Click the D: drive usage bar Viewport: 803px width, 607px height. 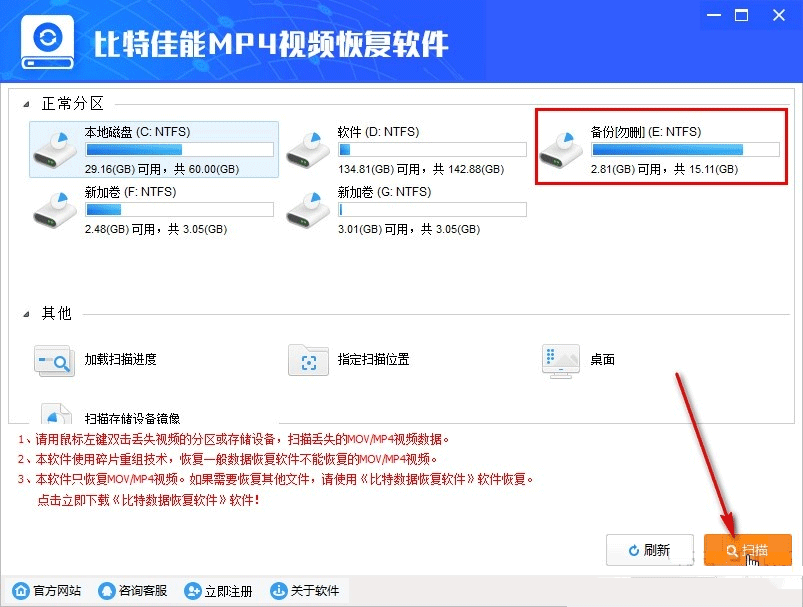(x=432, y=150)
